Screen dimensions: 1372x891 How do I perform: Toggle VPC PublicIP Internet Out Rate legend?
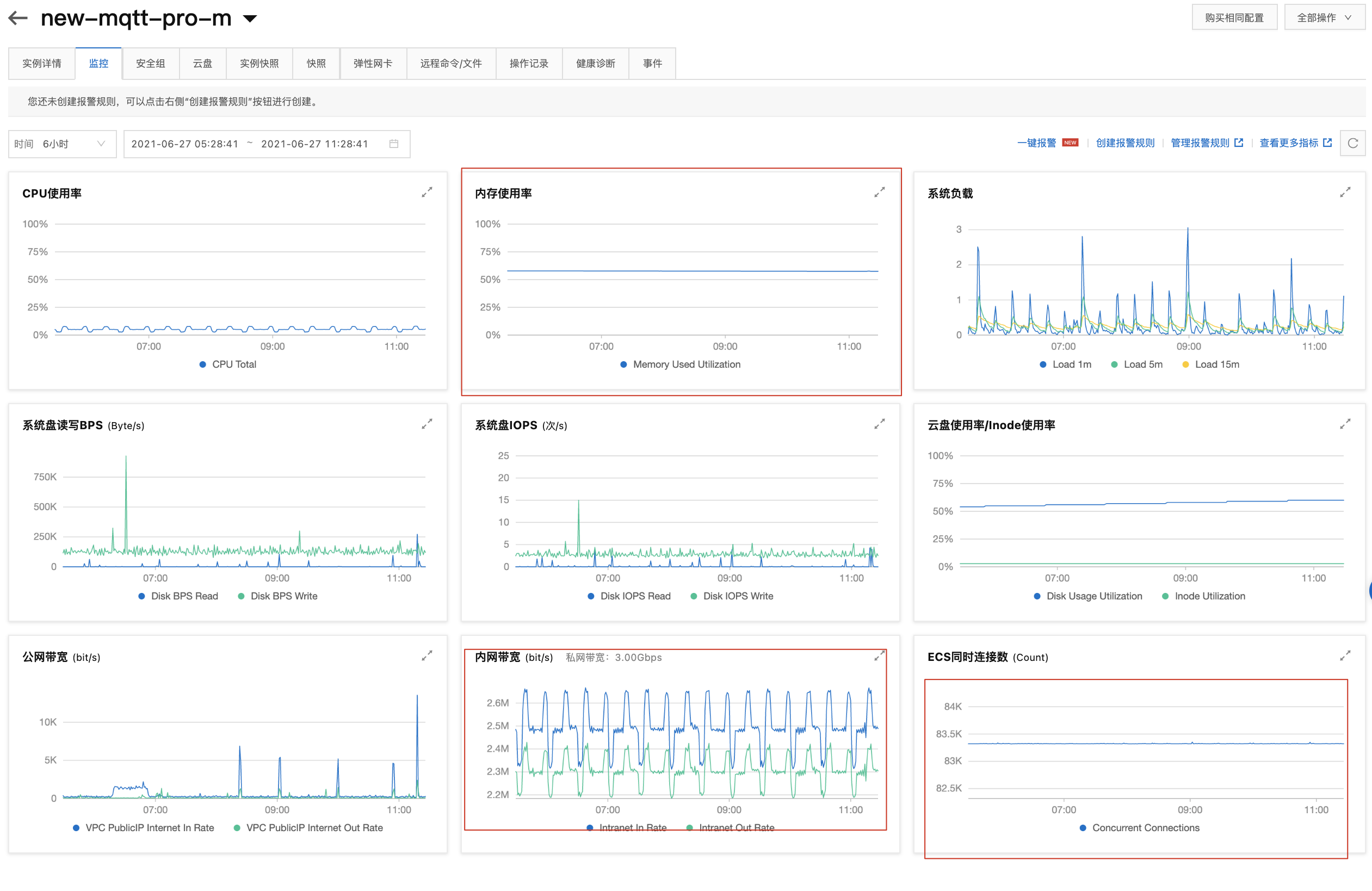[x=308, y=827]
